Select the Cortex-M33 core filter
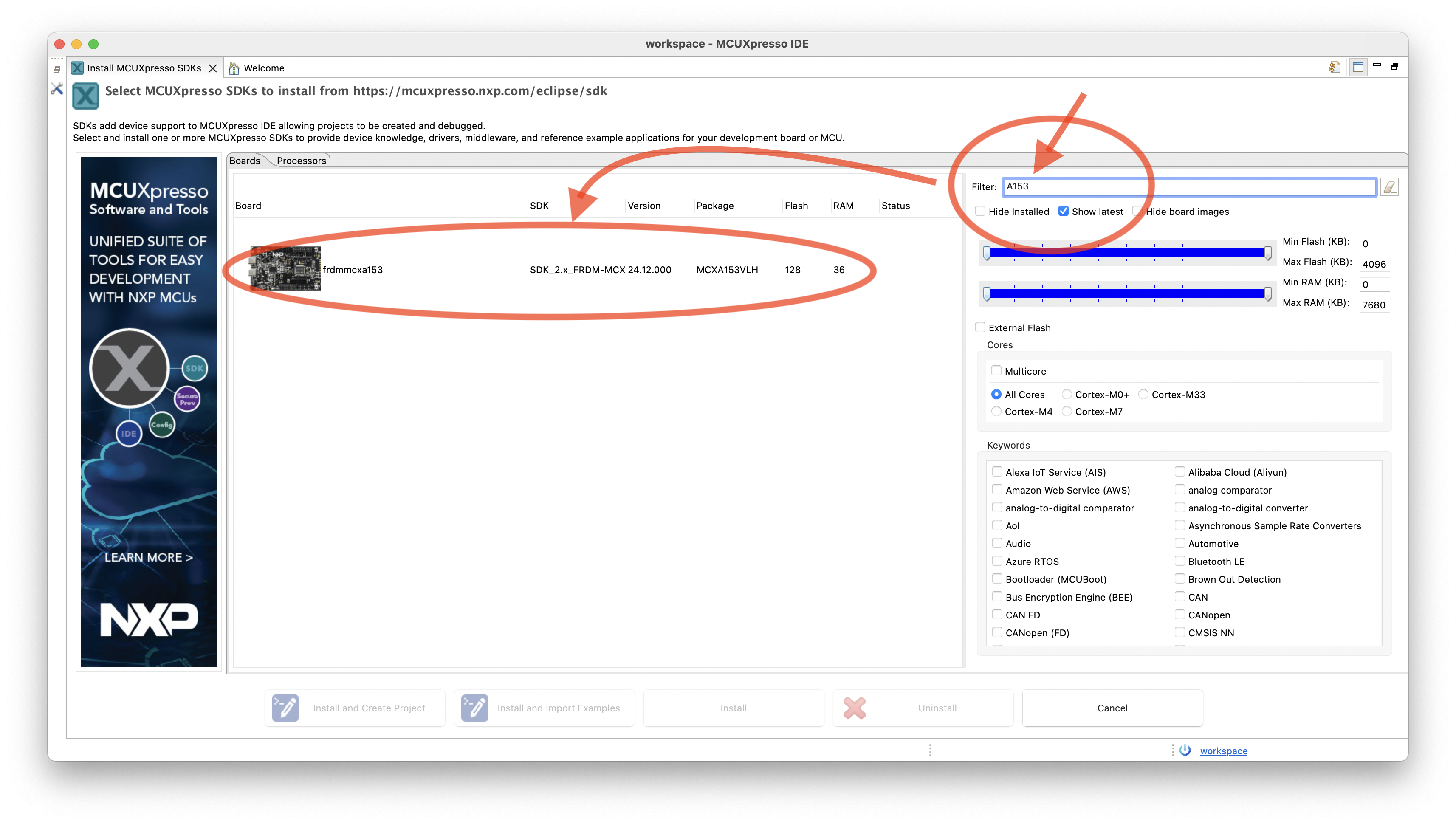1456x824 pixels. (1143, 395)
